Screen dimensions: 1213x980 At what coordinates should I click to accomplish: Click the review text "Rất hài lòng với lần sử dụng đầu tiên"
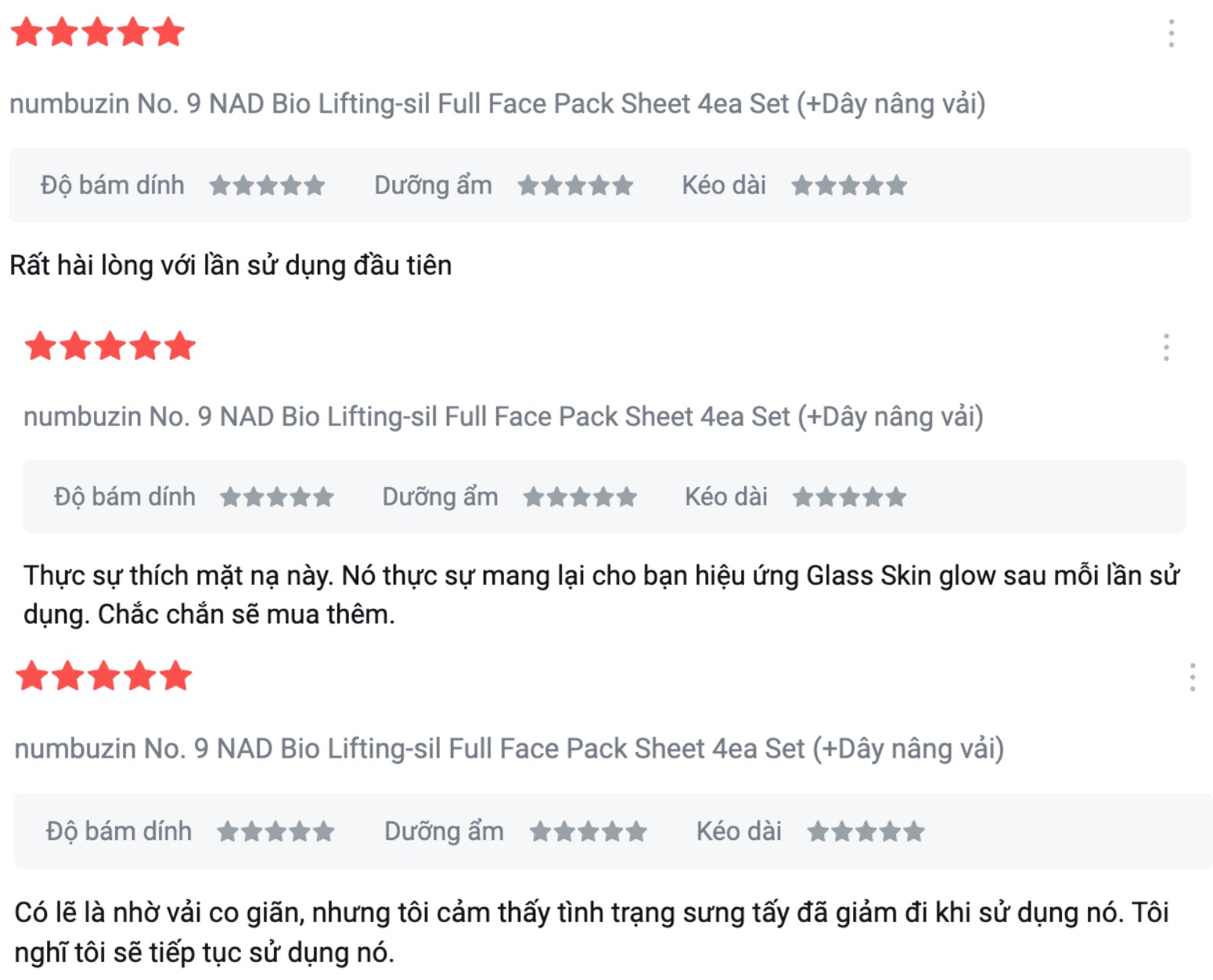coord(231,265)
